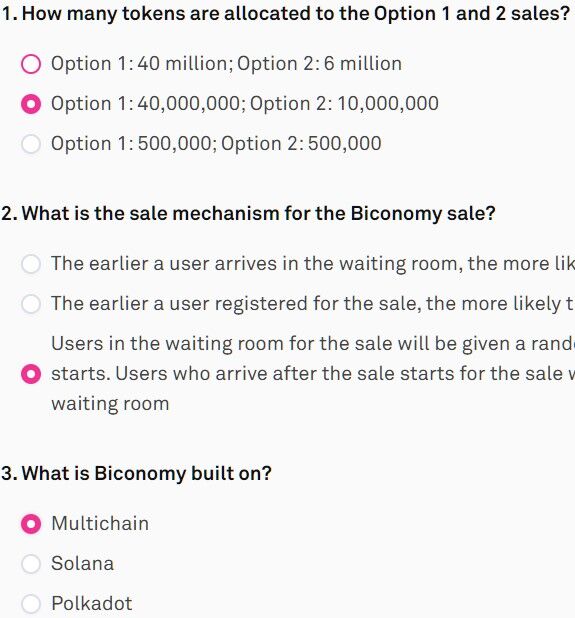Click the 'Option 1: 40 million; Option 2: 6 million' label text
The height and width of the screenshot is (618, 575).
coord(227,64)
